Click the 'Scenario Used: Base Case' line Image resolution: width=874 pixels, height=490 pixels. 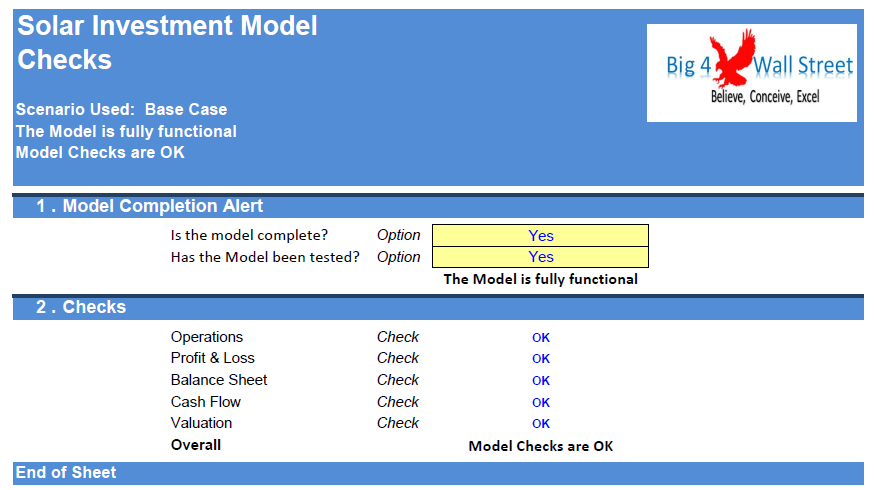121,110
